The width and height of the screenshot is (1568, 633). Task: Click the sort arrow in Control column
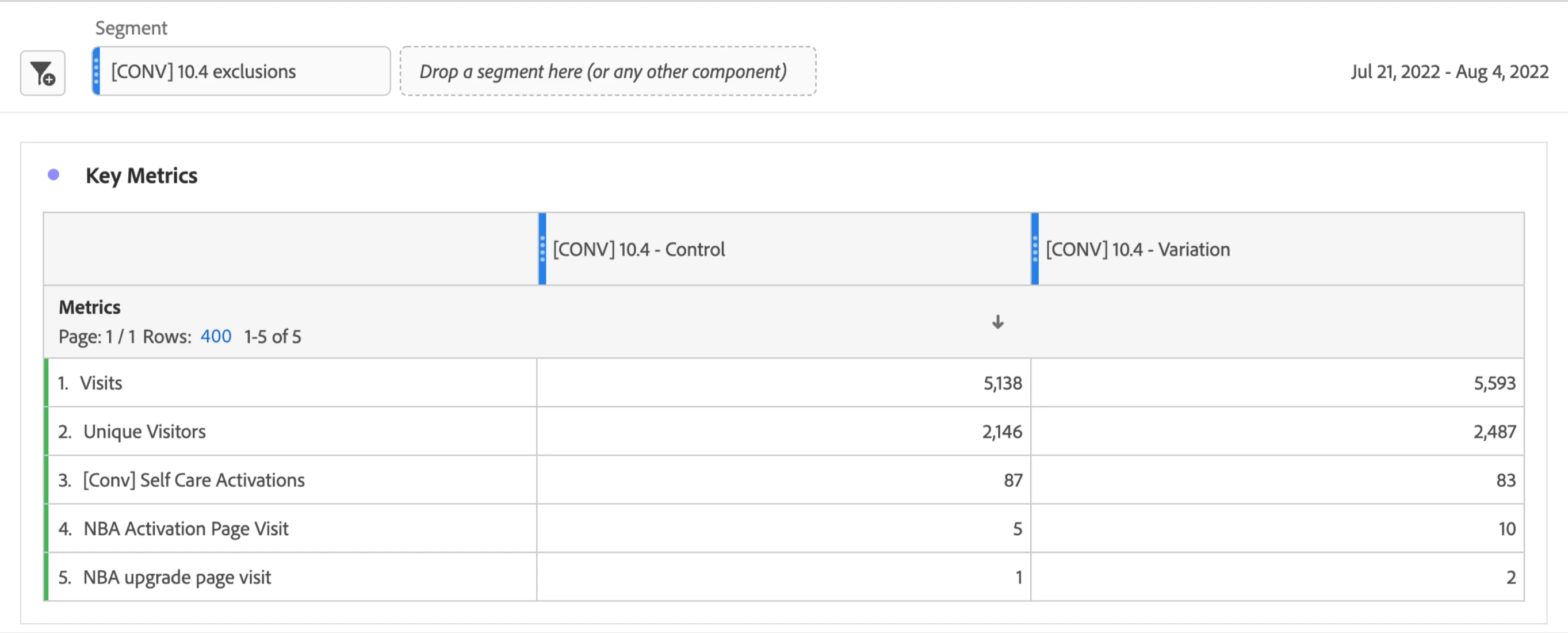997,322
